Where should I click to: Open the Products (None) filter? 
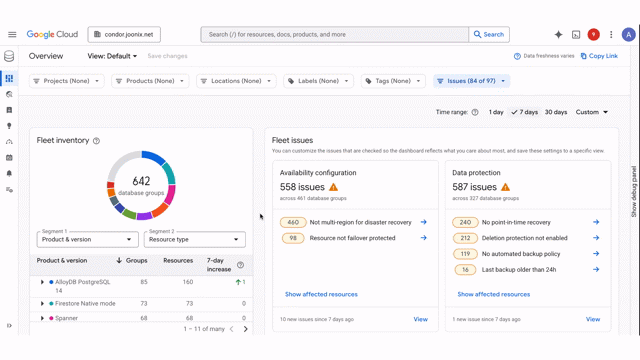(x=150, y=81)
